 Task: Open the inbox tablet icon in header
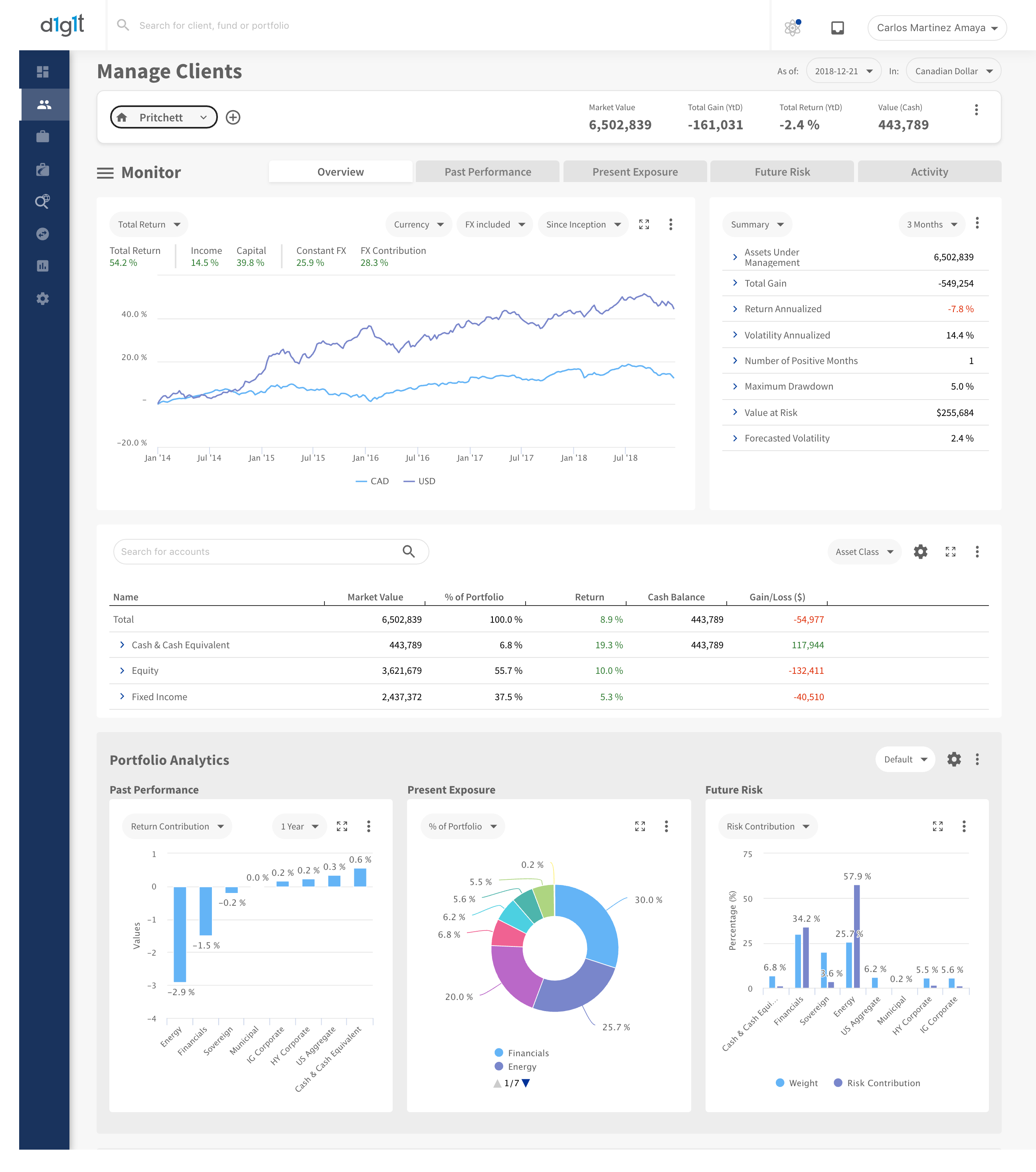click(x=837, y=28)
